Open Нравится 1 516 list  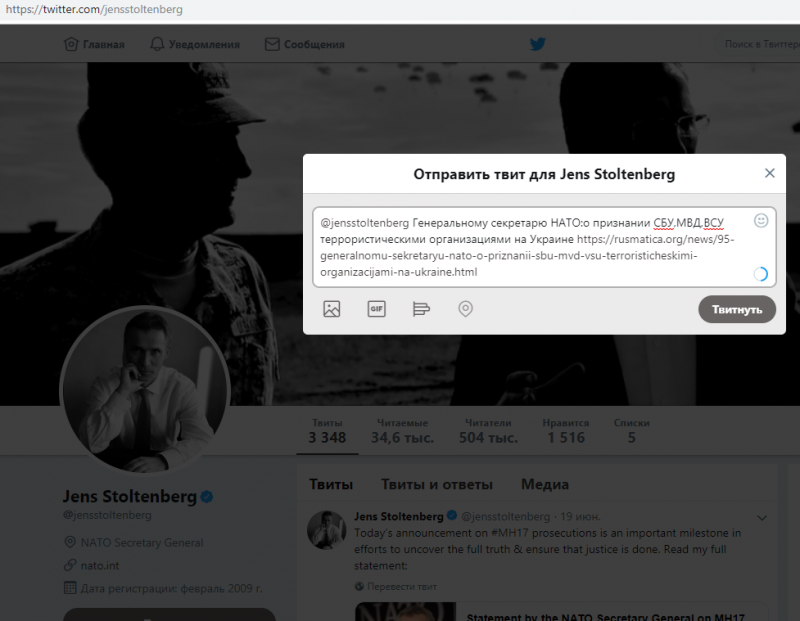(566, 431)
